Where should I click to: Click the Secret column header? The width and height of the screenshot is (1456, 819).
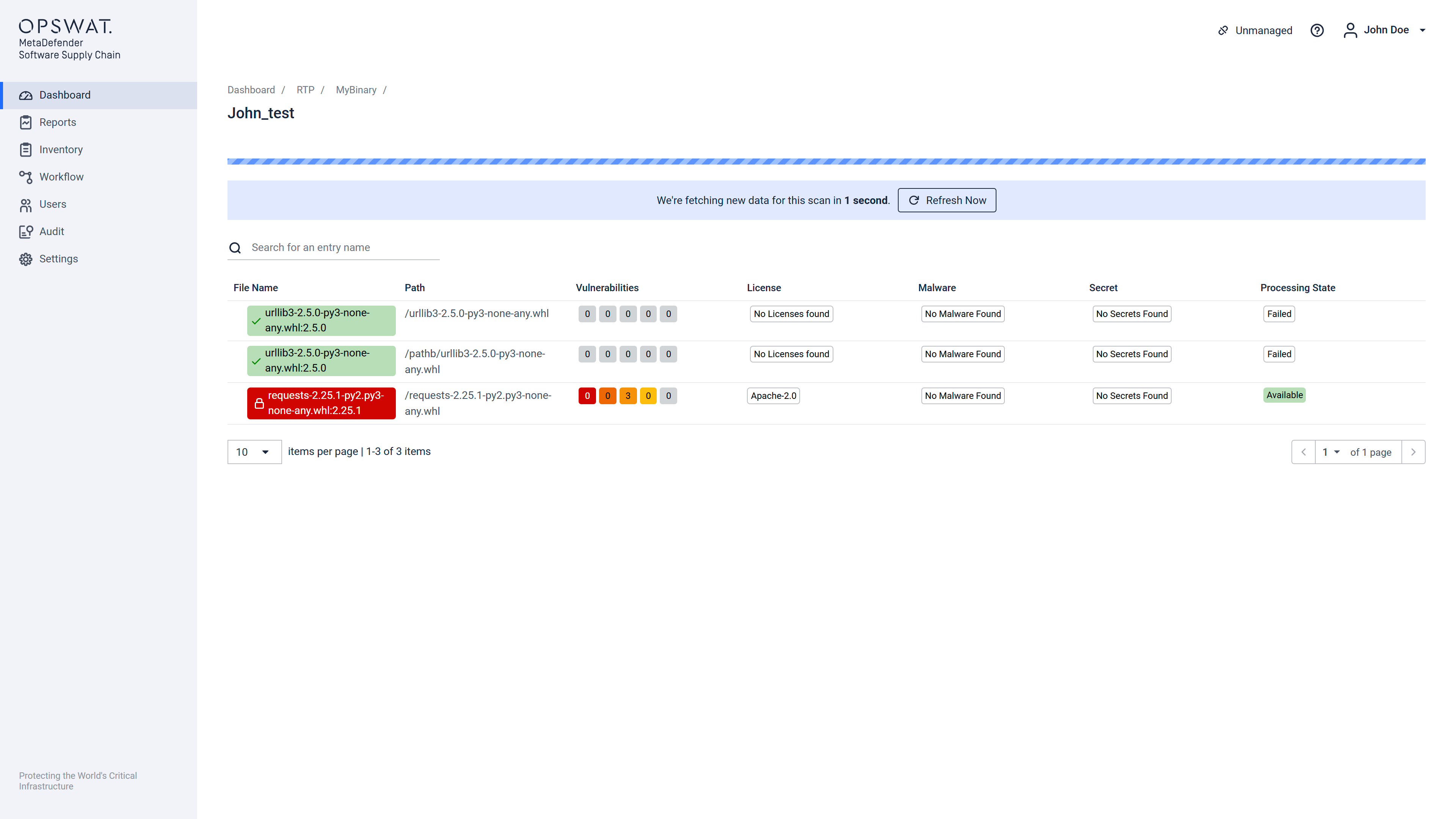coord(1103,288)
